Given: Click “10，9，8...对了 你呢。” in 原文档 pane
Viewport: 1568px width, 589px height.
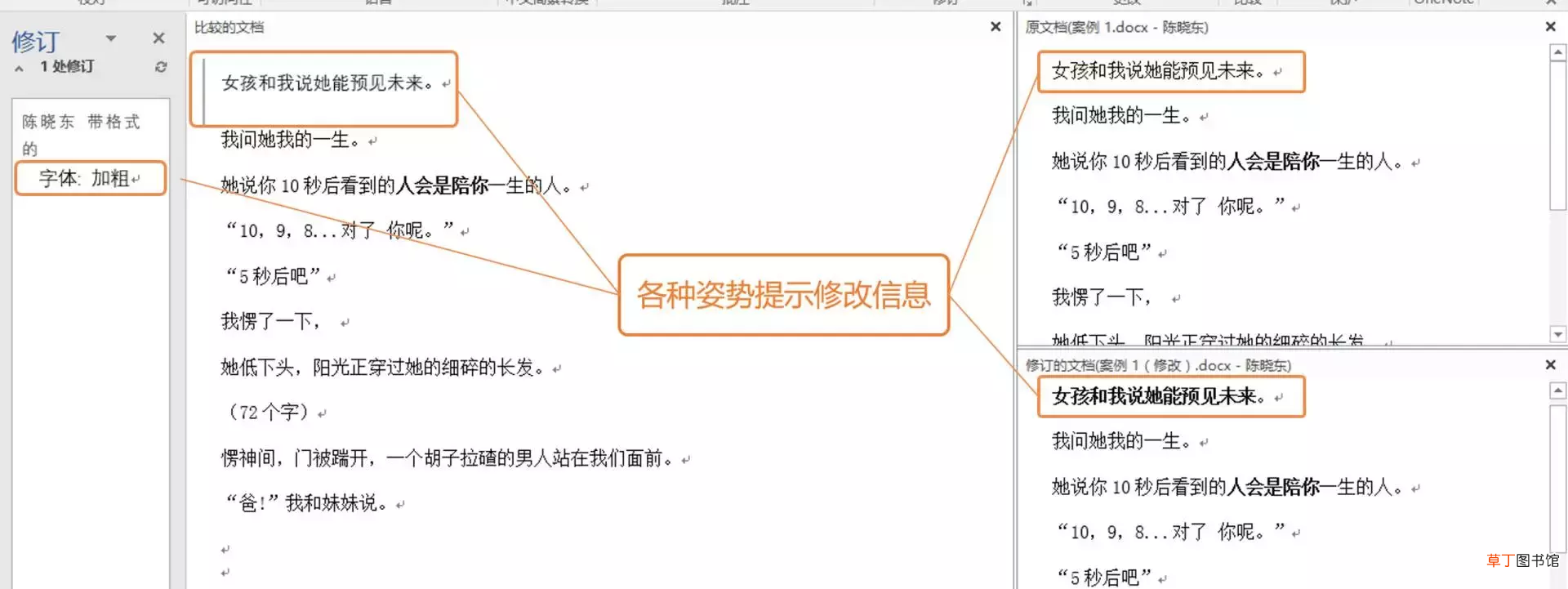Looking at the screenshot, I should [1170, 206].
